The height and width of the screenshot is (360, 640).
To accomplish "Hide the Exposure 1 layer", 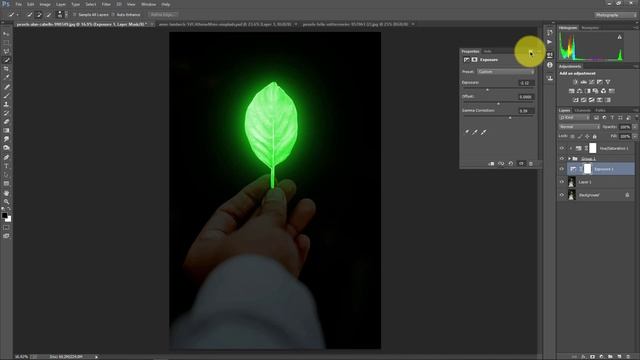I will tap(562, 169).
